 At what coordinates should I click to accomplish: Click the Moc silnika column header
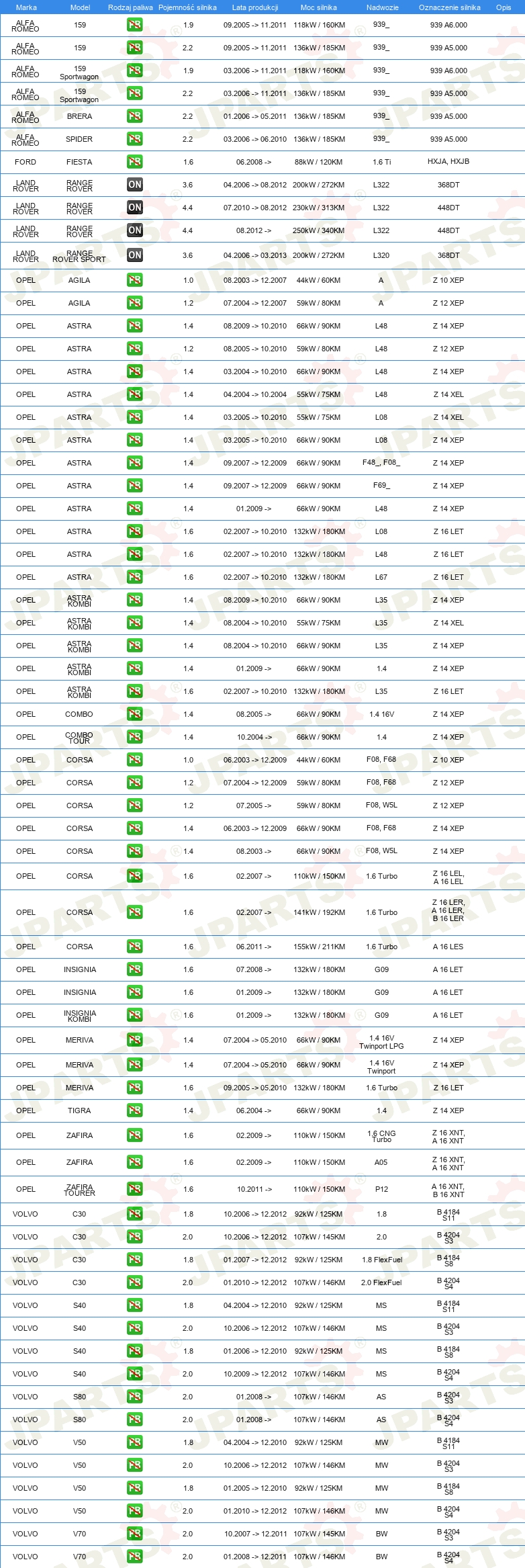tap(319, 7)
